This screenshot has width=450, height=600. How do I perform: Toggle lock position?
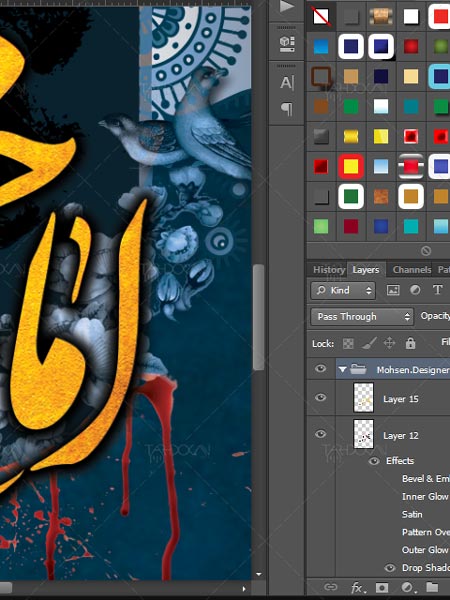[390, 343]
